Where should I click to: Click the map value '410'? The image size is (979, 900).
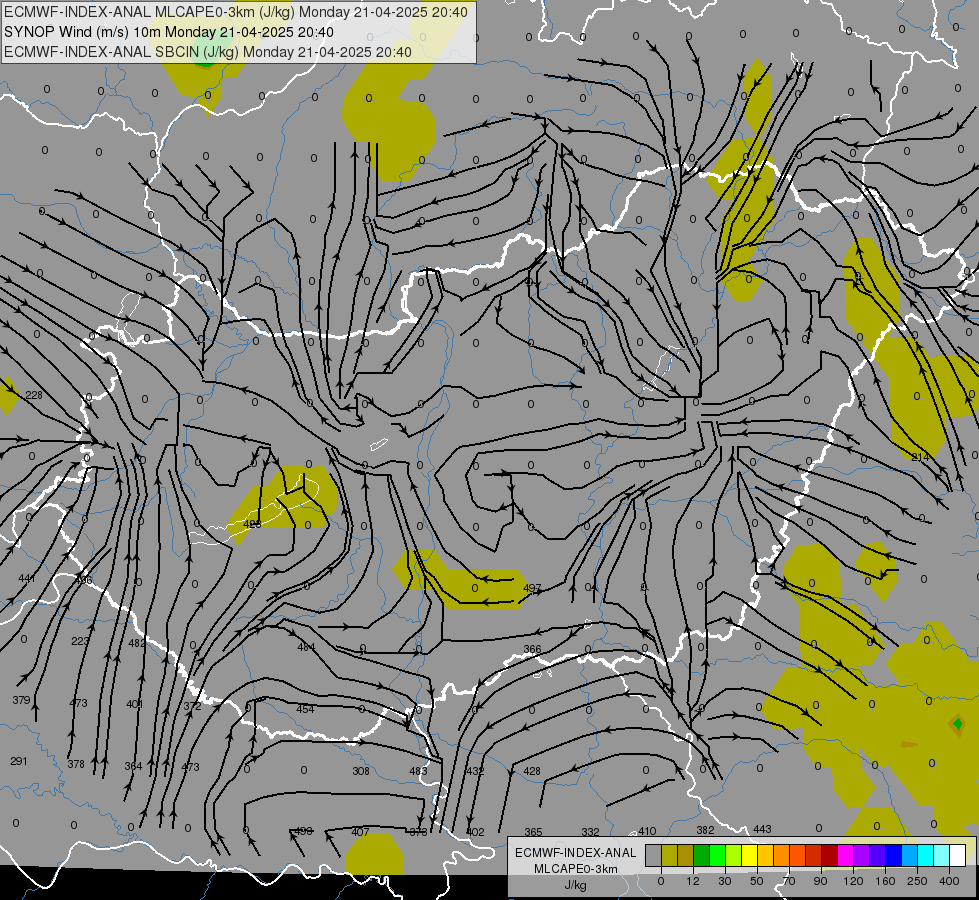pos(647,831)
